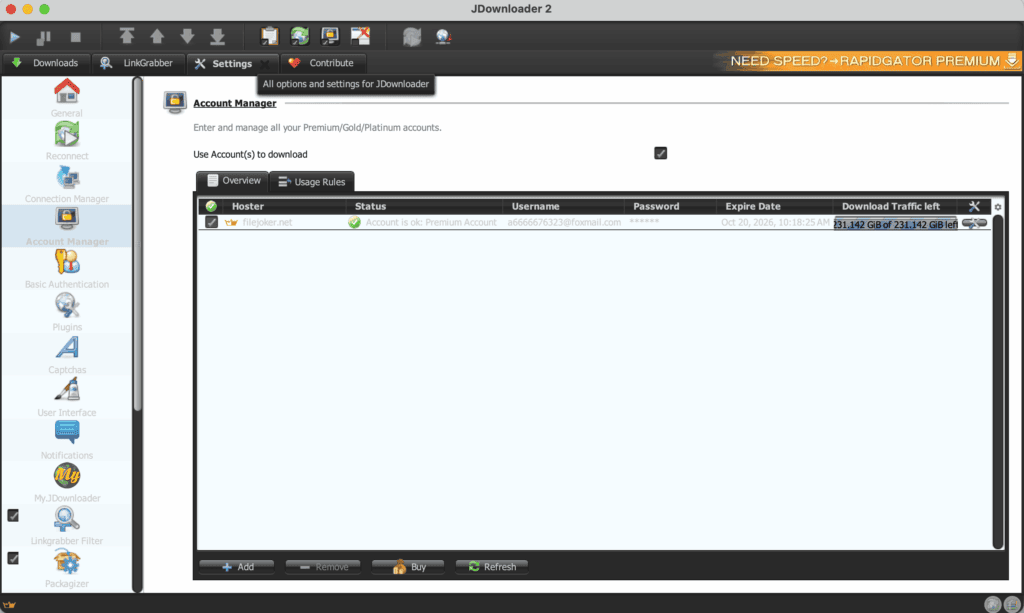Viewport: 1024px width, 613px height.
Task: Open User Interface settings
Action: tap(67, 398)
